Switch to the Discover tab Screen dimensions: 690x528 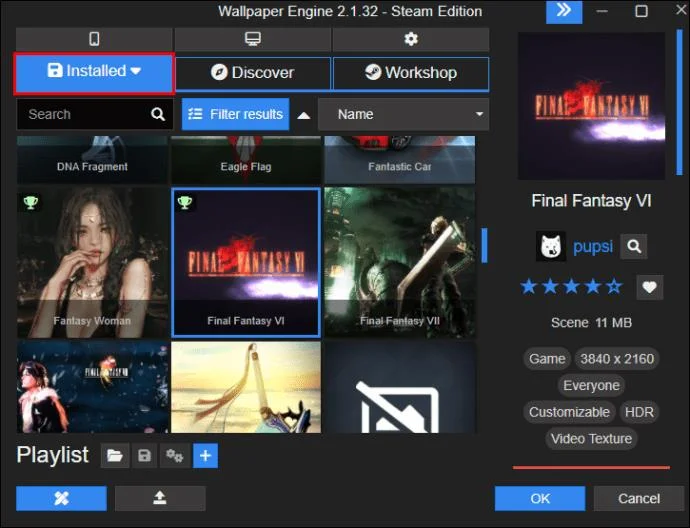(253, 73)
